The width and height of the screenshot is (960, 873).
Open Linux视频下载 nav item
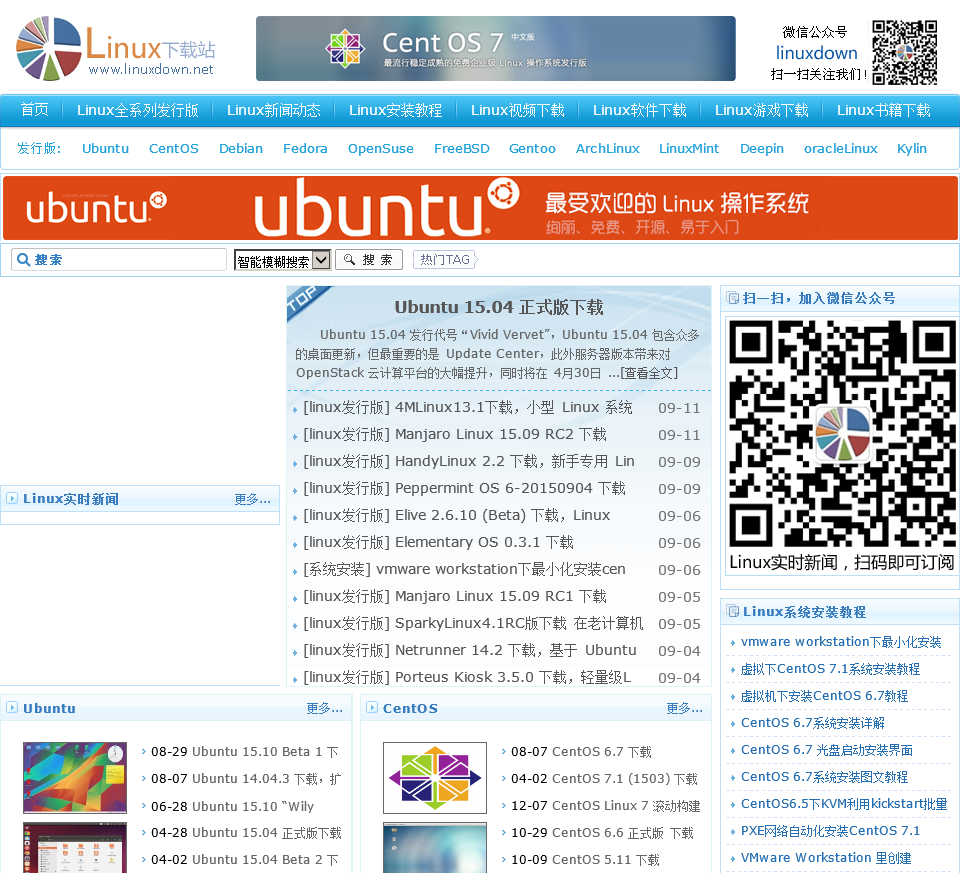517,110
